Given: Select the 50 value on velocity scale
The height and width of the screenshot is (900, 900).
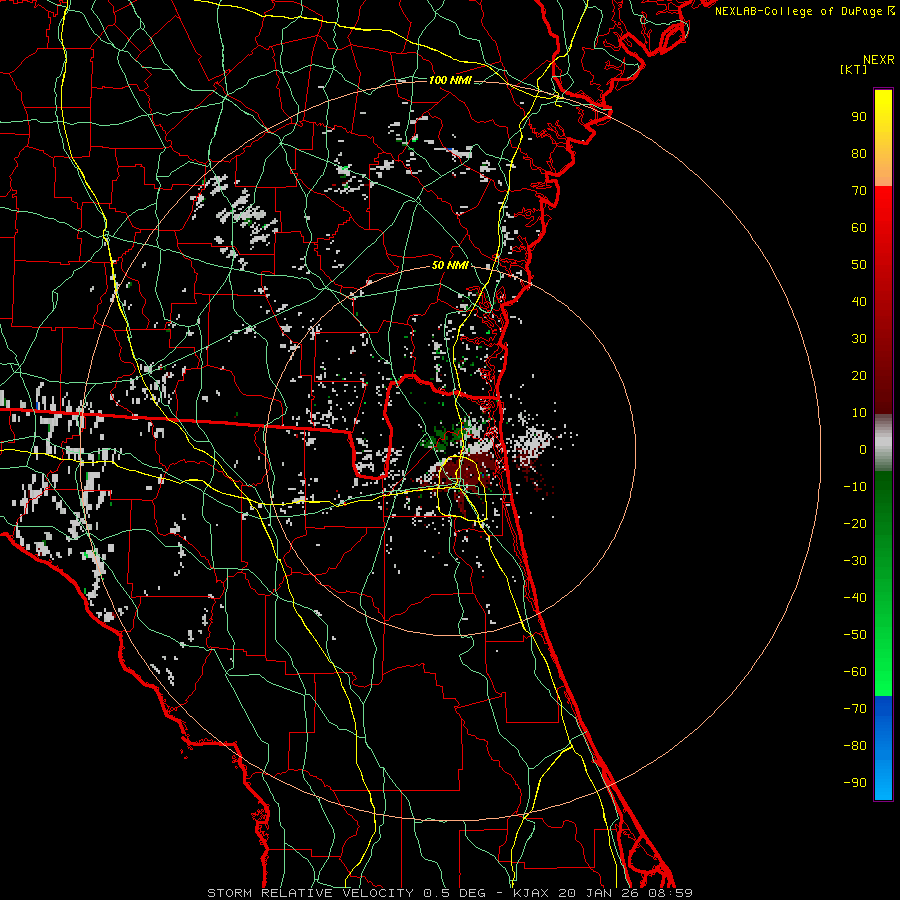Looking at the screenshot, I should [x=859, y=265].
